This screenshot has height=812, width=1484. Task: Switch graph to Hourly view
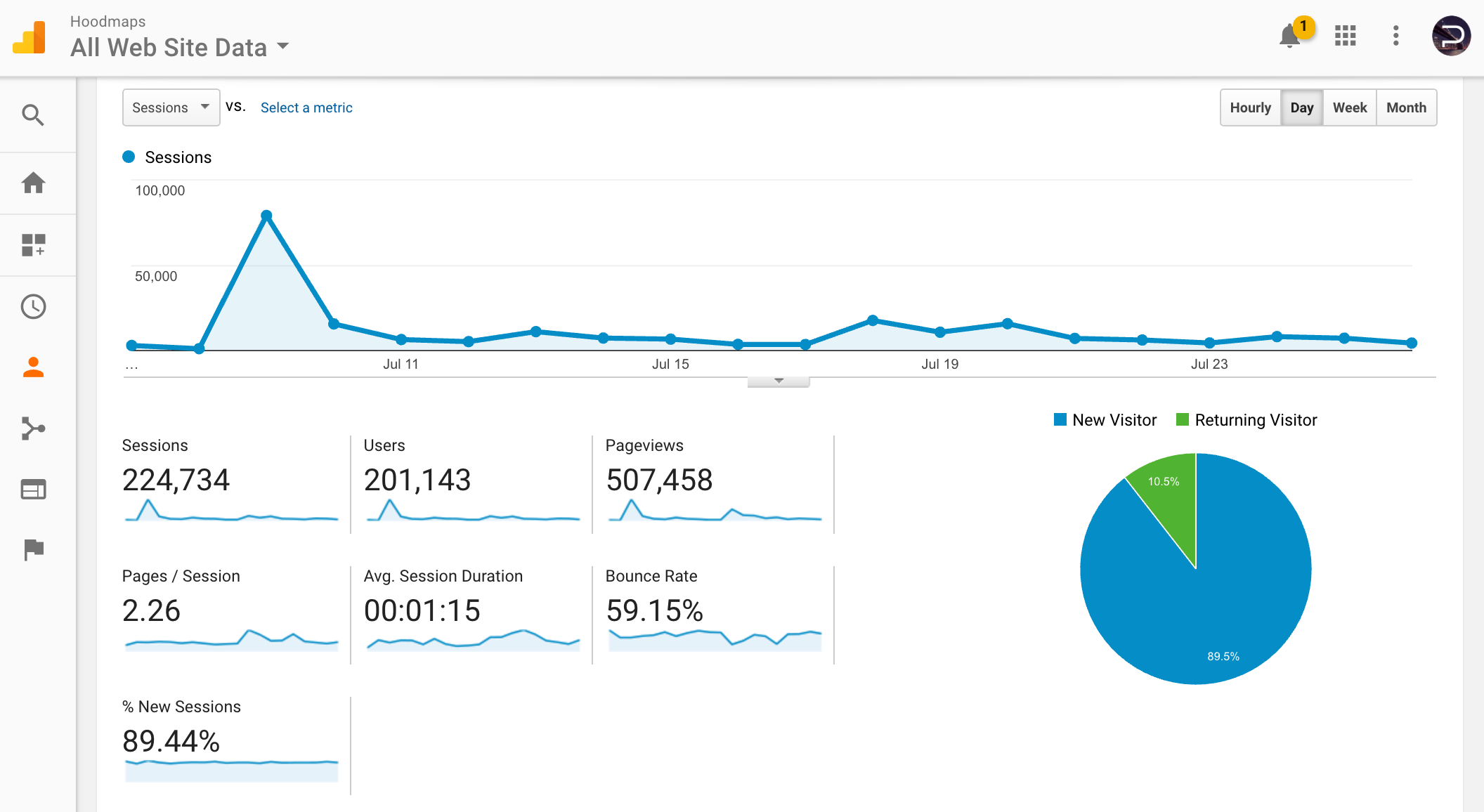[1250, 107]
